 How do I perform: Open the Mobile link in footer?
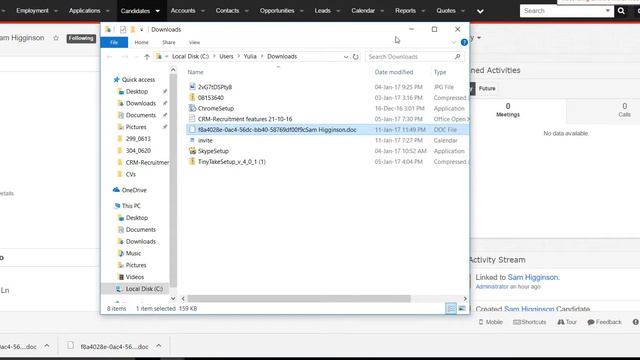click(491, 322)
